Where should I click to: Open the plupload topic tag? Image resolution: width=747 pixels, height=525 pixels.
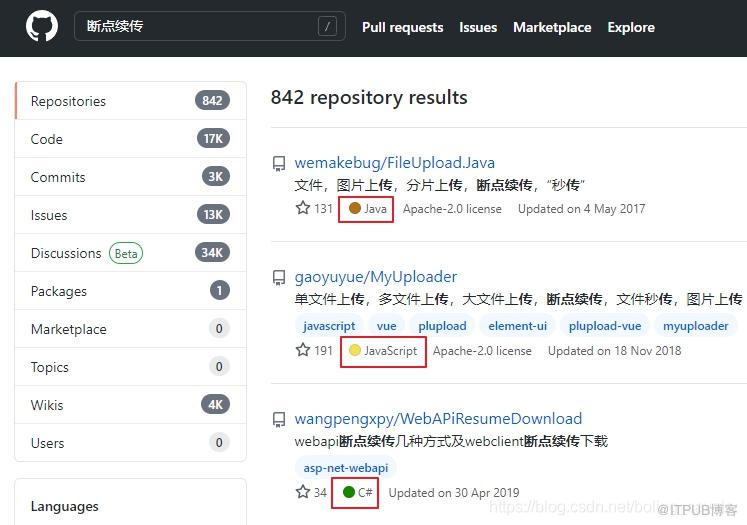point(442,326)
